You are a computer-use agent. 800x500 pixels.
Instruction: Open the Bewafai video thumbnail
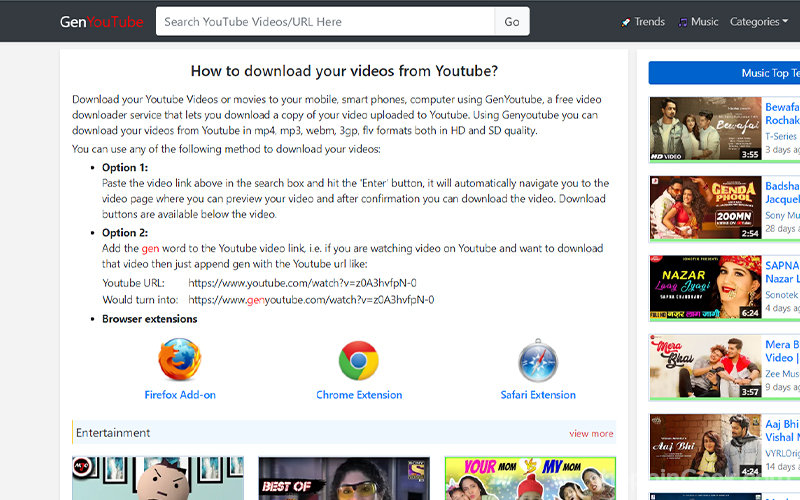(706, 129)
